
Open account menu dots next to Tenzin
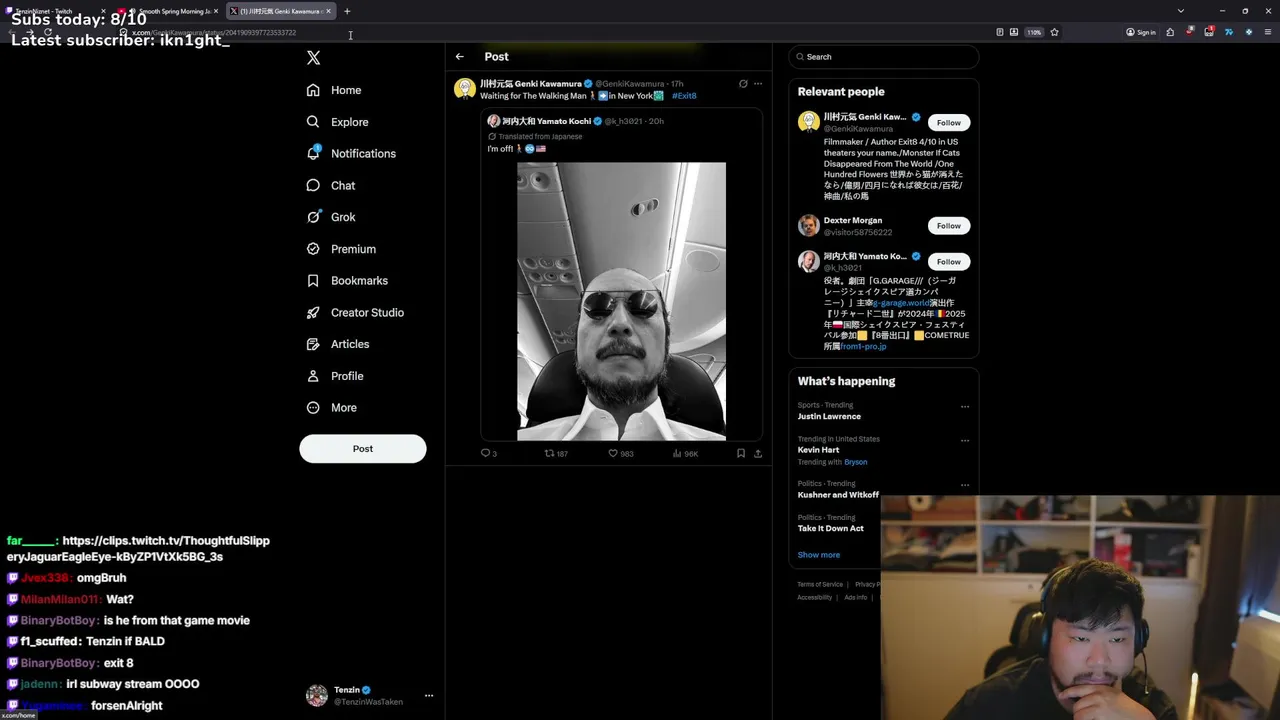click(429, 696)
